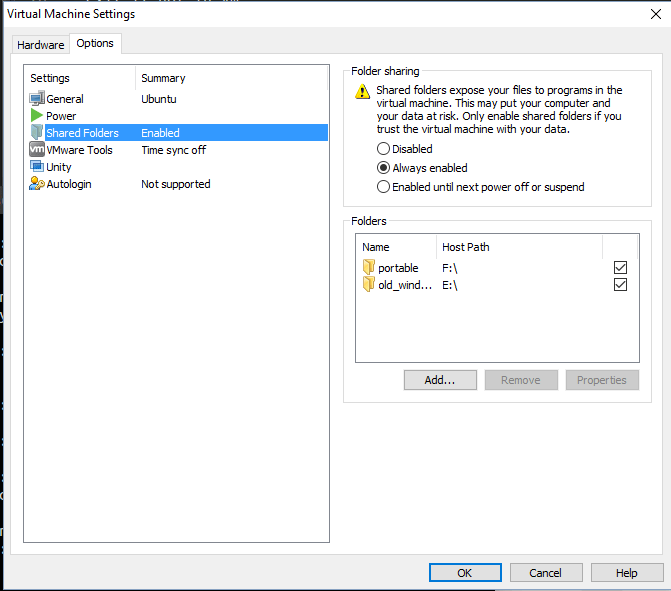Viewport: 671px width, 591px height.
Task: Click the Remove button
Action: click(521, 380)
